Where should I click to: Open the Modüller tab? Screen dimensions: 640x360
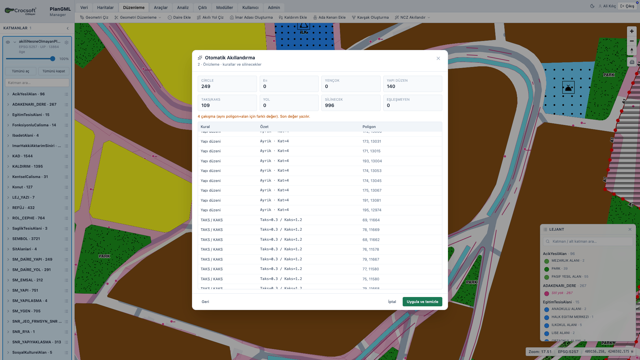click(224, 7)
